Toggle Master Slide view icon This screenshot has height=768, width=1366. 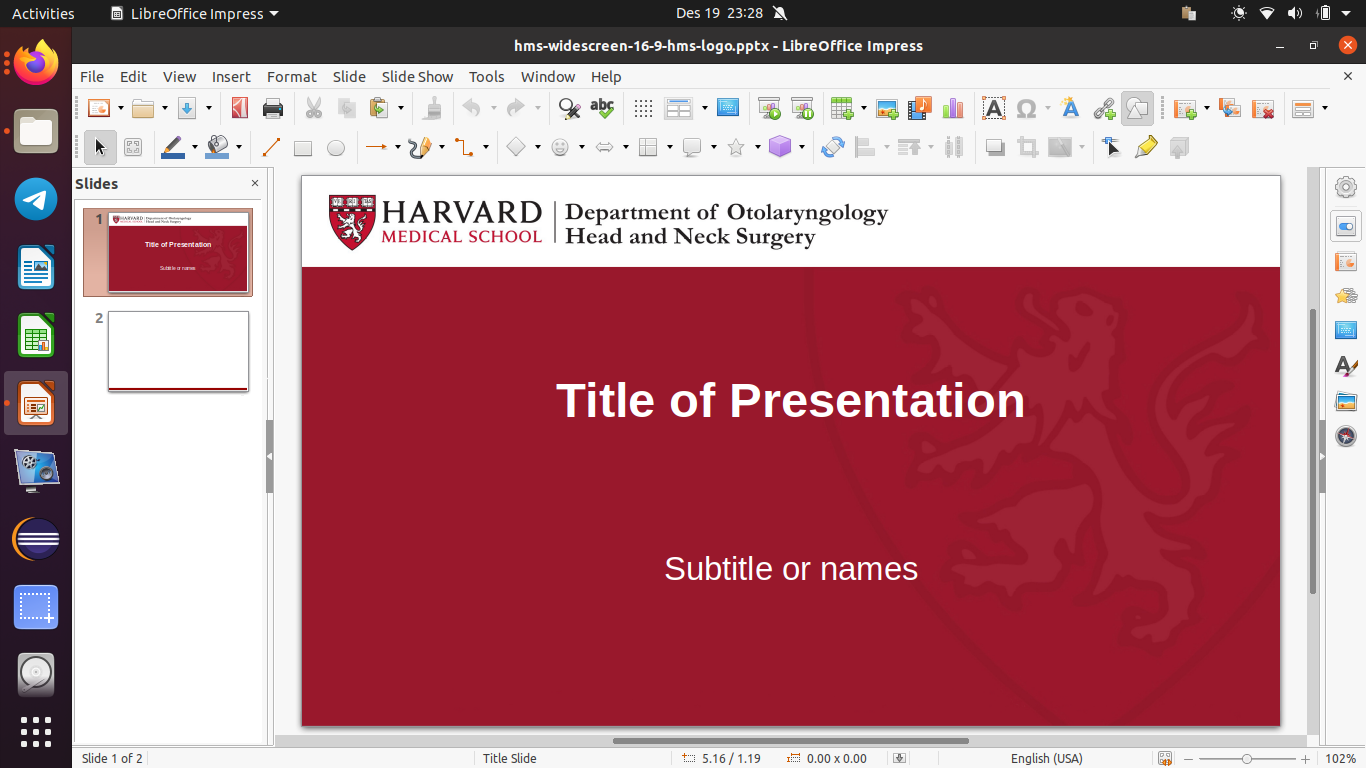[728, 108]
